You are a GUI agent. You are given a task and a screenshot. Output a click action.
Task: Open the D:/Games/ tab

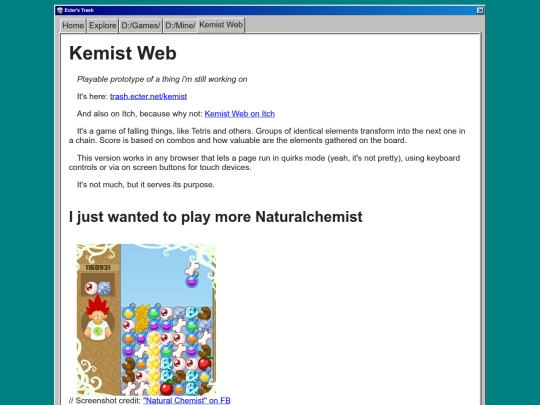[141, 26]
